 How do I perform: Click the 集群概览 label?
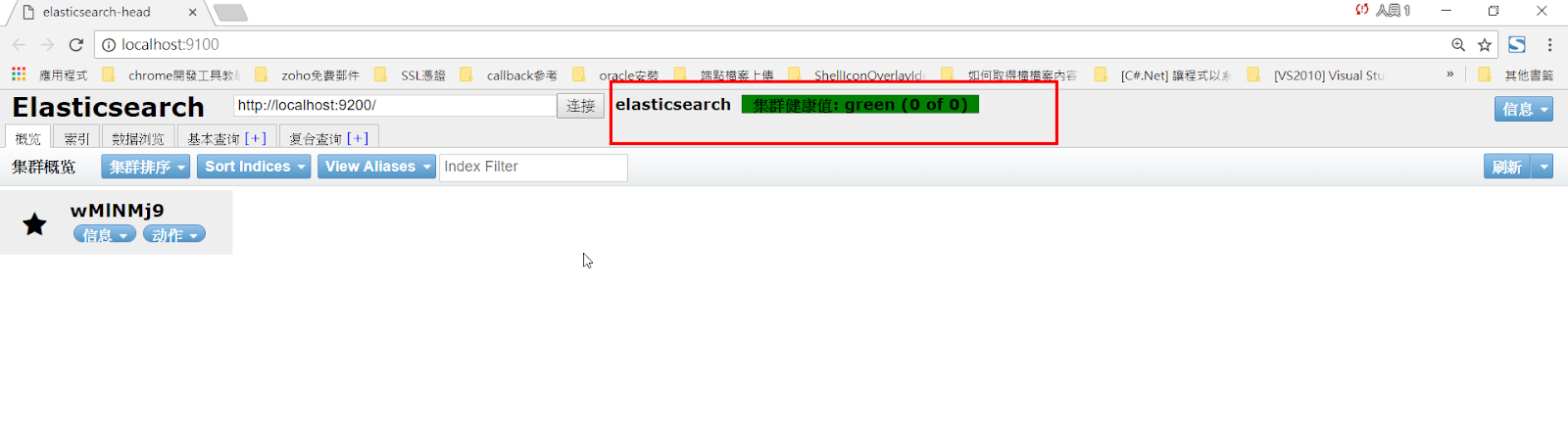[43, 167]
